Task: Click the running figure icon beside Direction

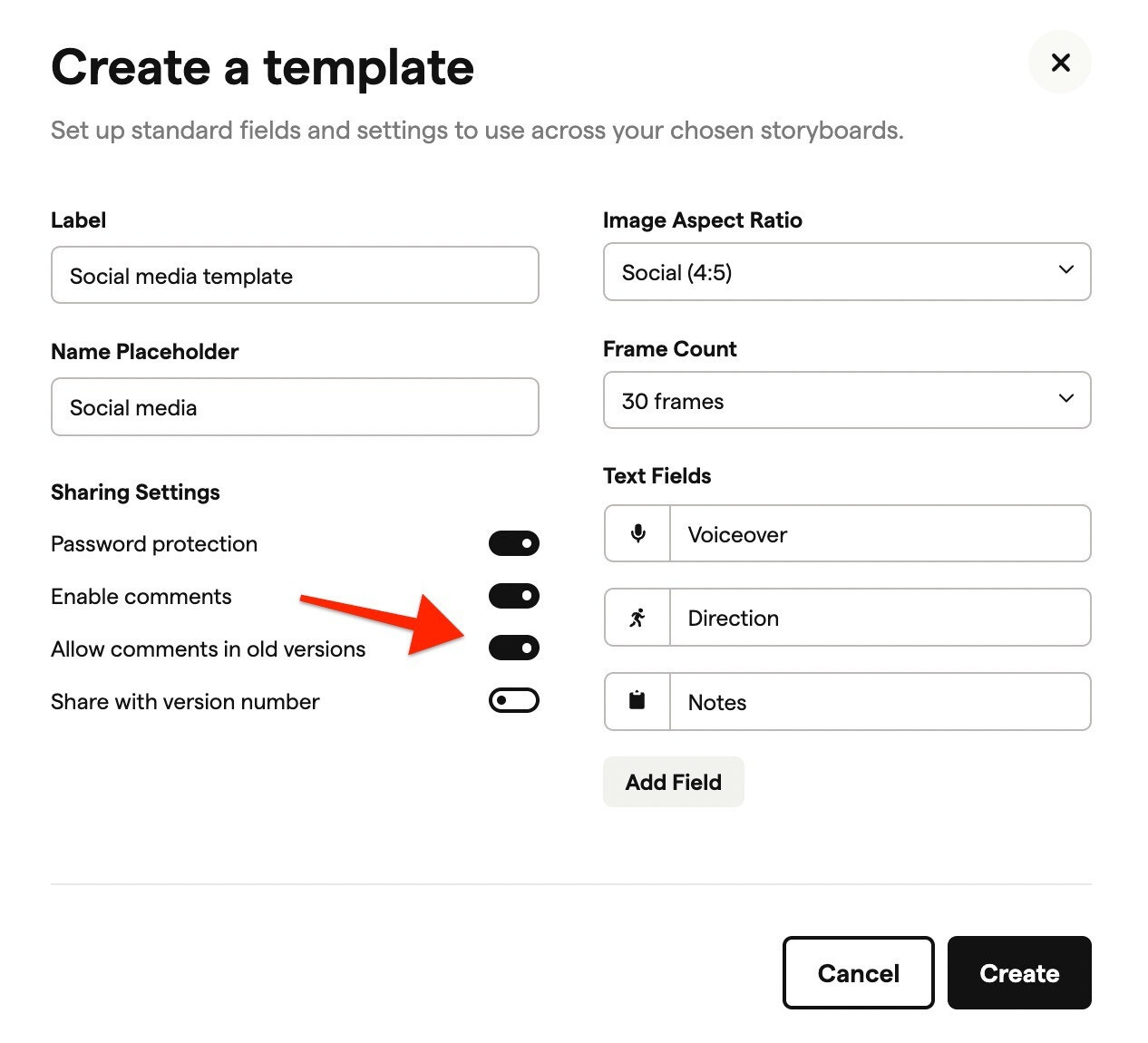Action: (x=637, y=618)
